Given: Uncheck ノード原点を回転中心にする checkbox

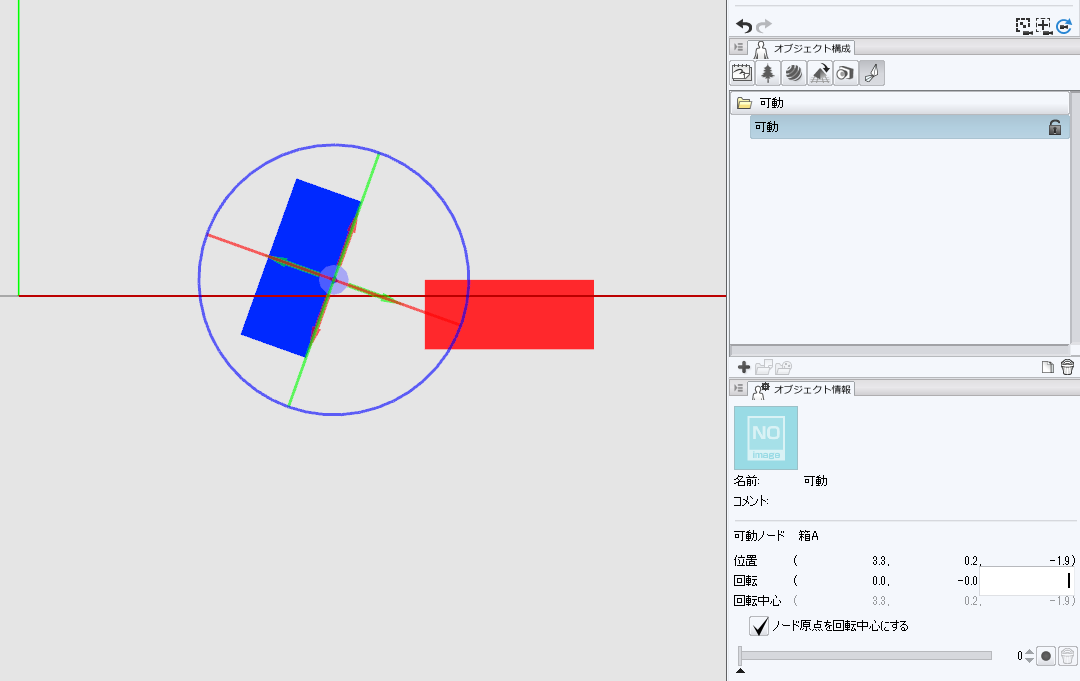Looking at the screenshot, I should 759,626.
